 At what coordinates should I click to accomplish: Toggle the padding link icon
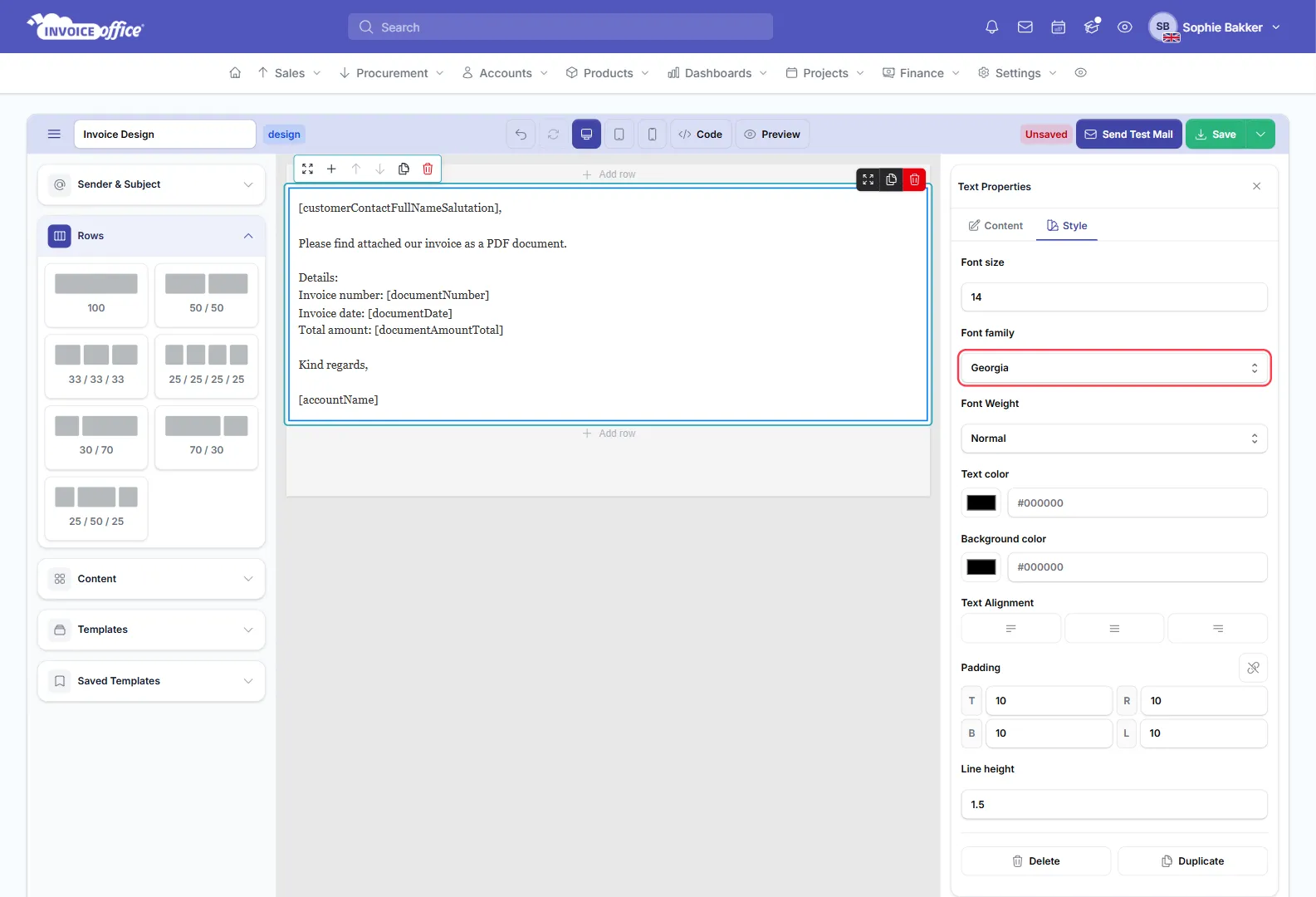(x=1253, y=668)
